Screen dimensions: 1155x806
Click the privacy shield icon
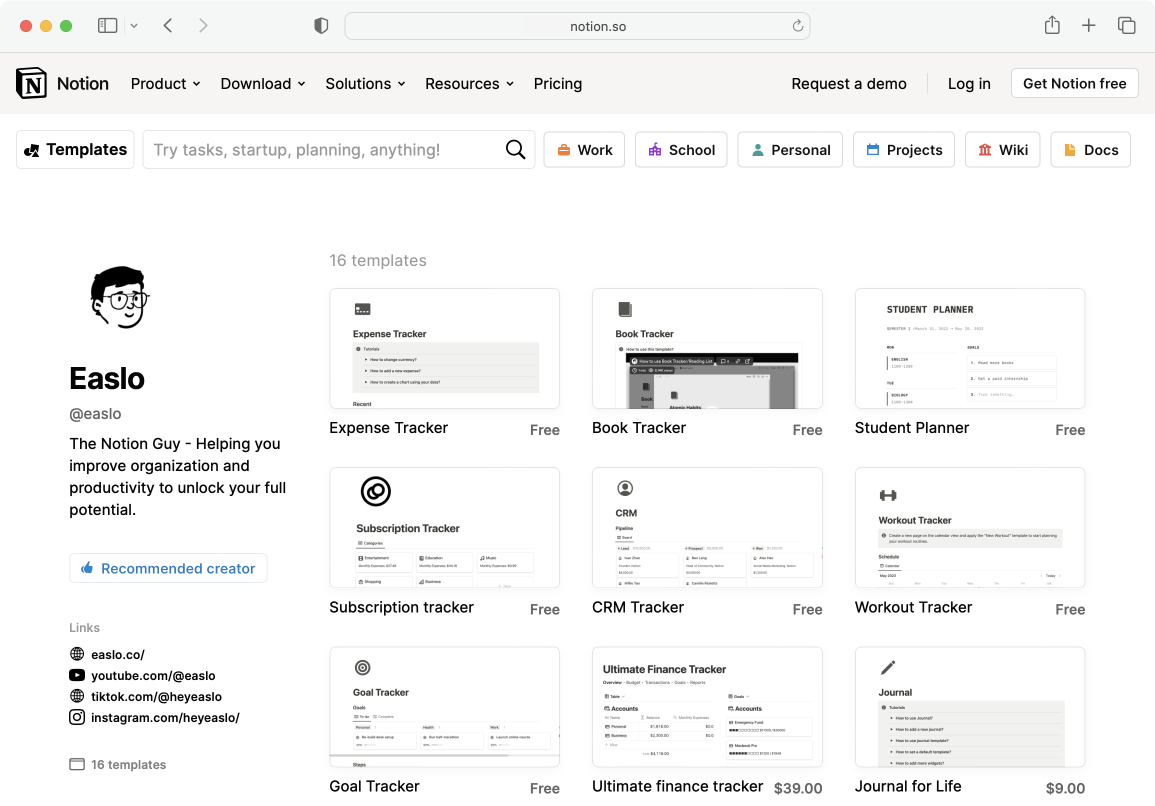(x=321, y=26)
